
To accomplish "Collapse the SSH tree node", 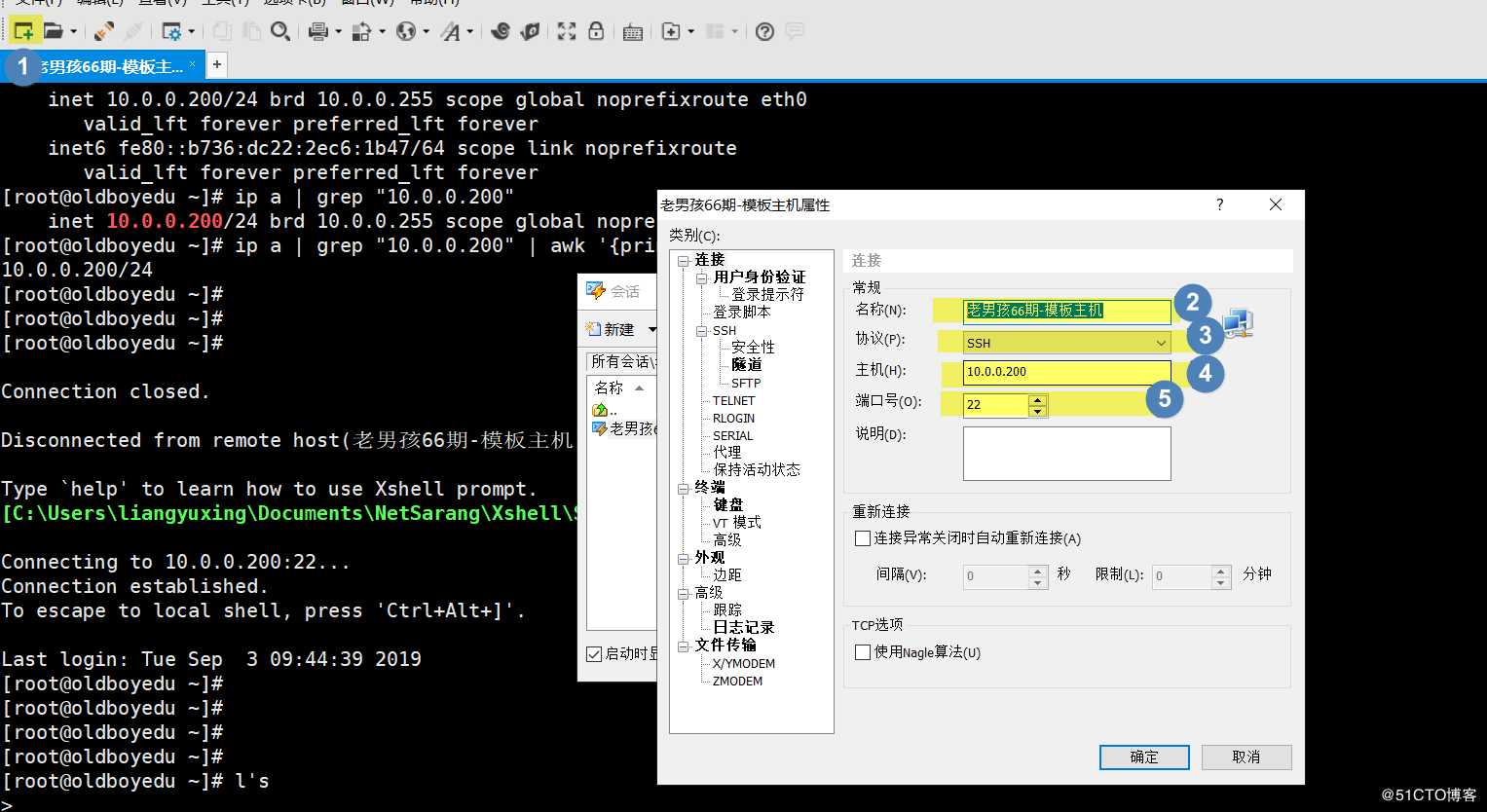I will click(701, 331).
